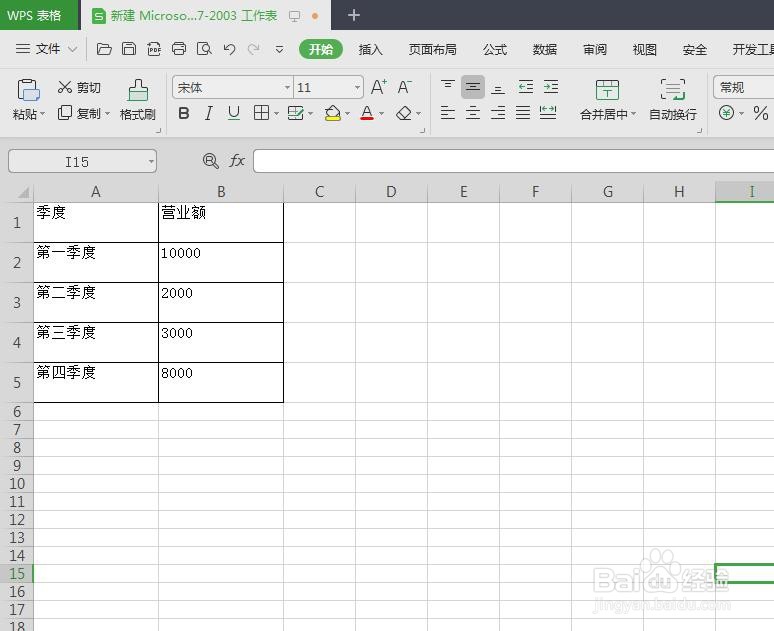This screenshot has width=774, height=631.
Task: Switch to the 插入 tab
Action: click(x=370, y=49)
